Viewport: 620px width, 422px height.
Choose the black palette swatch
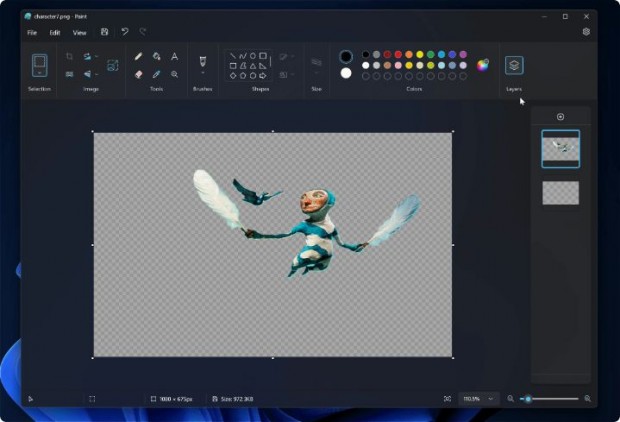click(366, 54)
